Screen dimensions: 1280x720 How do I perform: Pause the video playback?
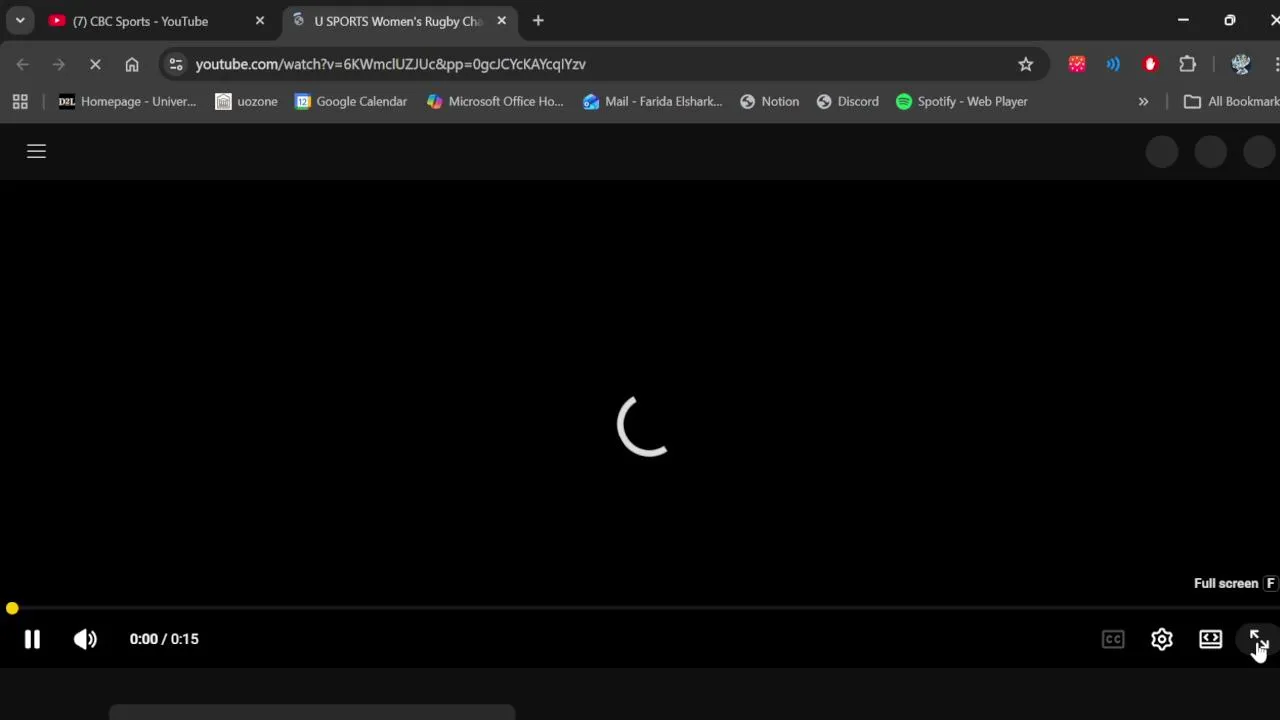[x=32, y=639]
